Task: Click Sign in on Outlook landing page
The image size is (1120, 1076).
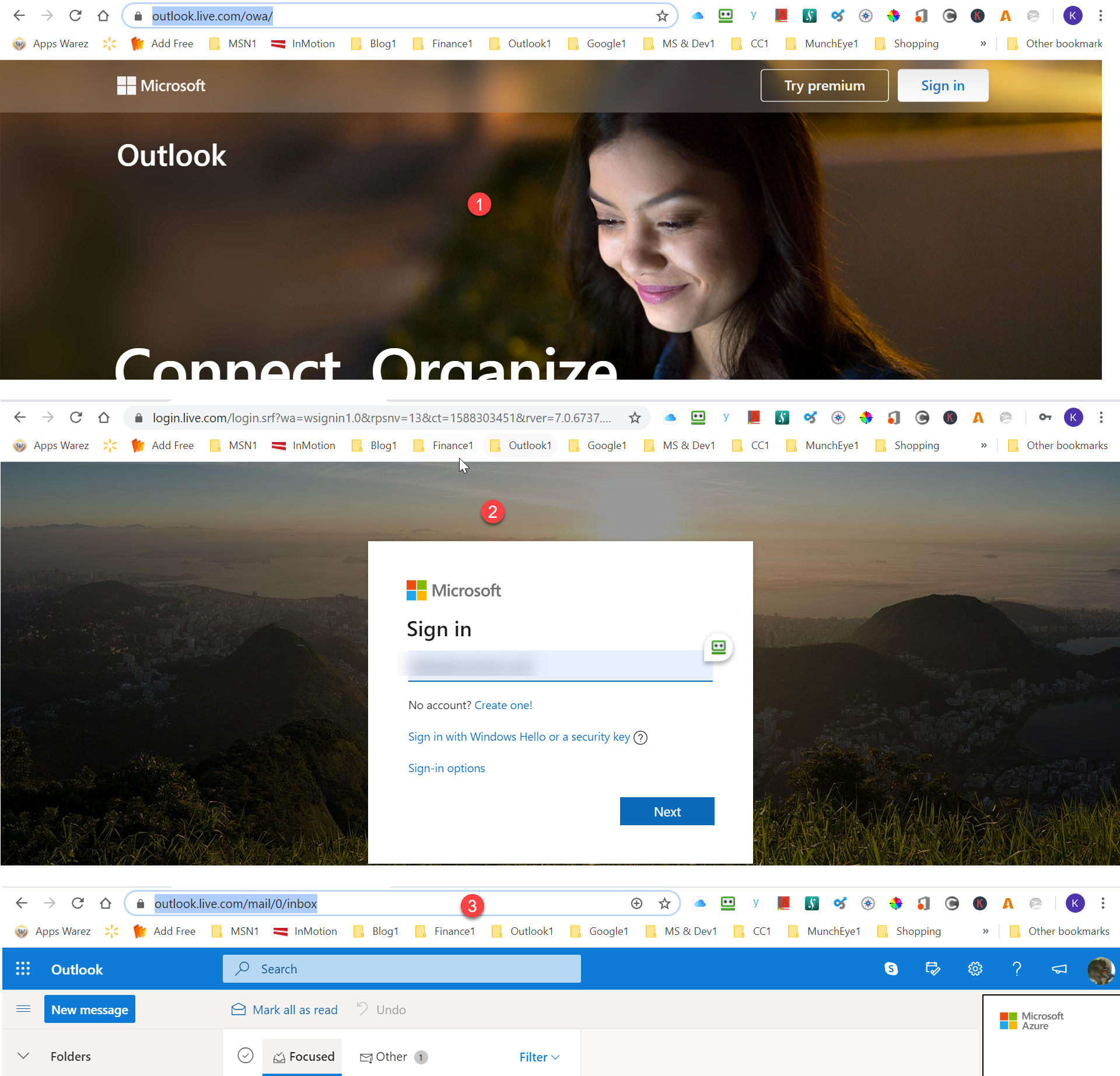Action: coord(942,86)
